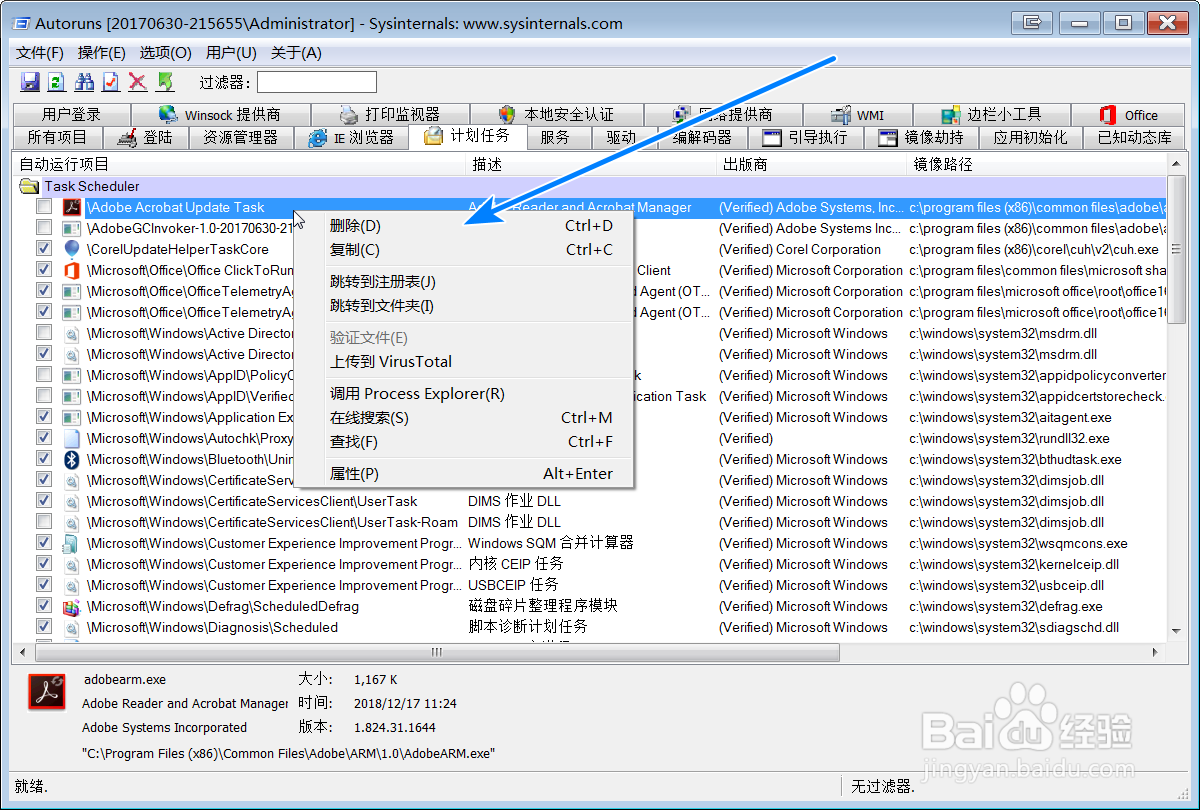Viewport: 1200px width, 810px height.
Task: Click the Bluetooth icon in the Bluetooth task row
Action: click(72, 459)
